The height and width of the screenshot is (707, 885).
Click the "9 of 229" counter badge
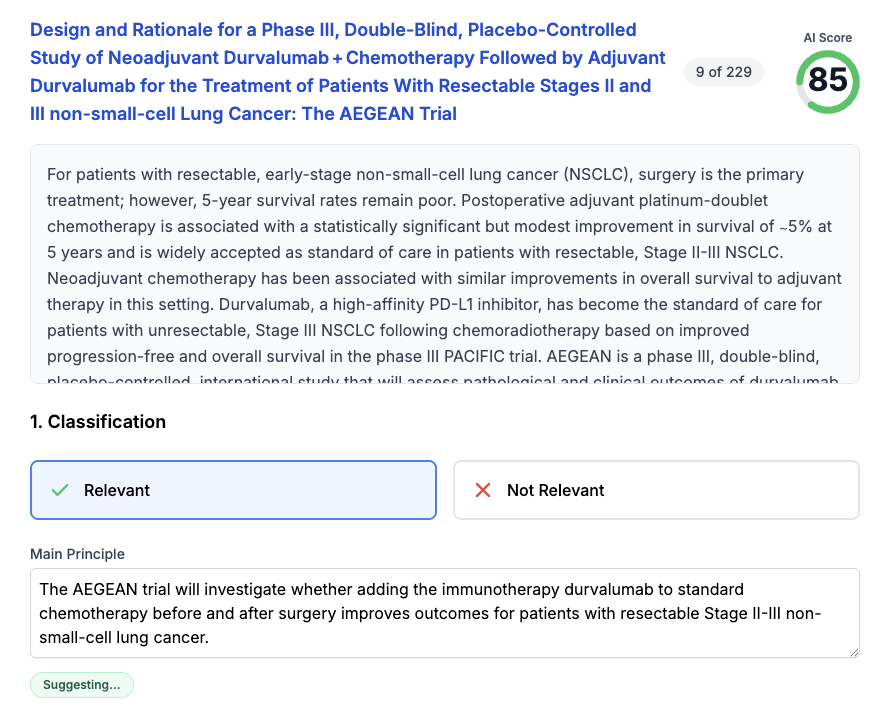724,72
